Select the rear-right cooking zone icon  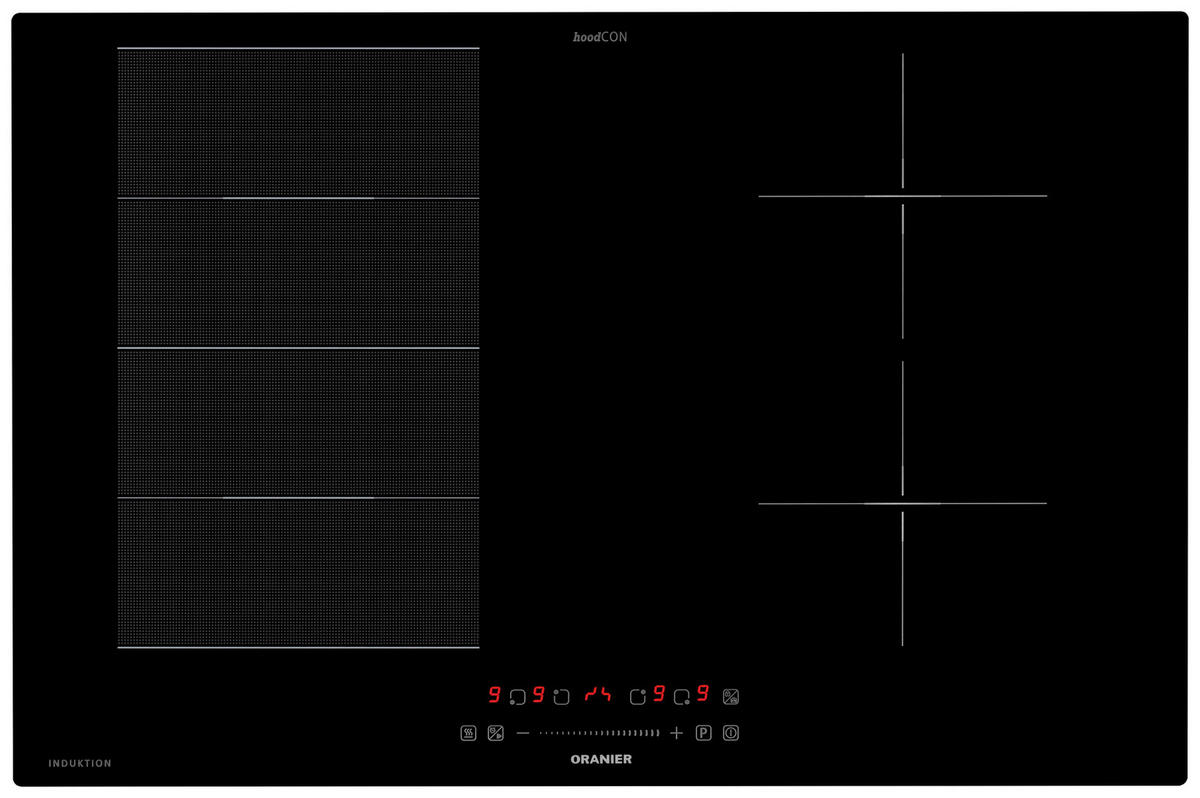pyautogui.click(x=638, y=696)
